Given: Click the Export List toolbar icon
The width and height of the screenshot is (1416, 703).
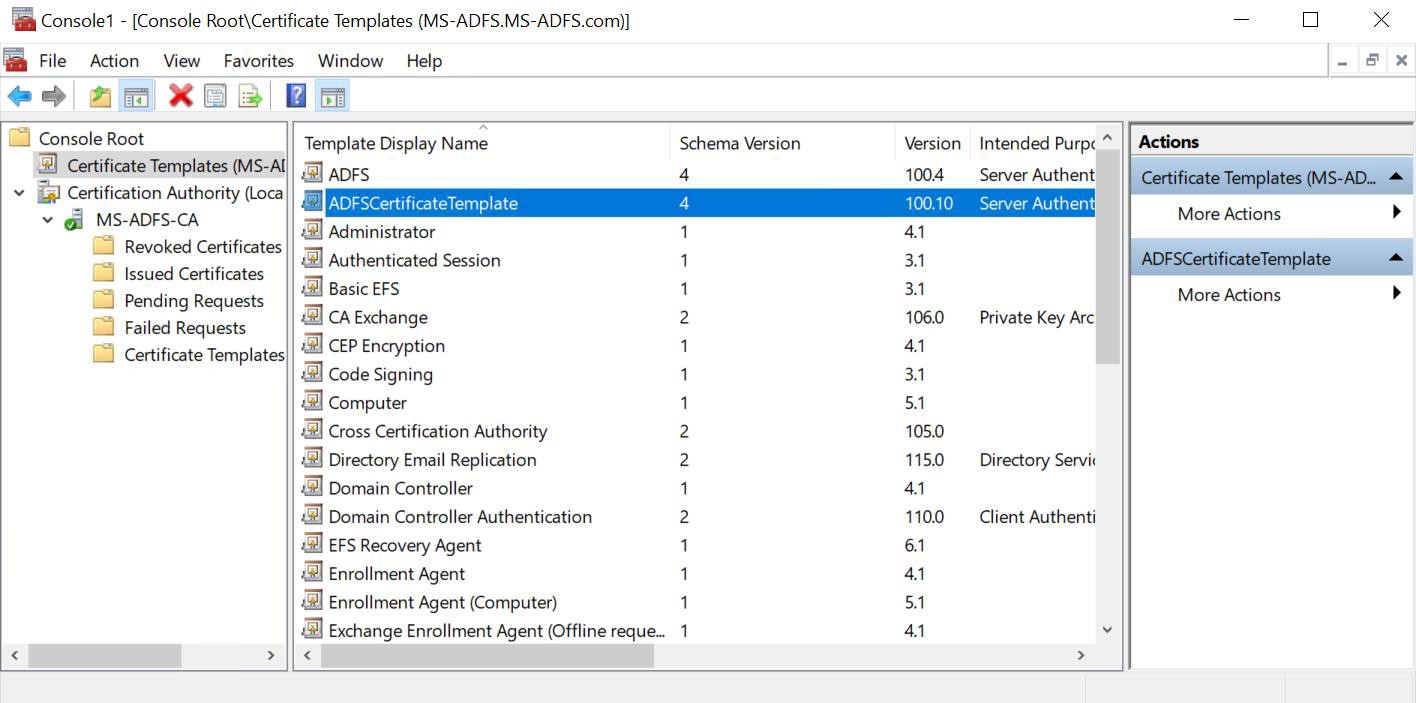Looking at the screenshot, I should [250, 96].
